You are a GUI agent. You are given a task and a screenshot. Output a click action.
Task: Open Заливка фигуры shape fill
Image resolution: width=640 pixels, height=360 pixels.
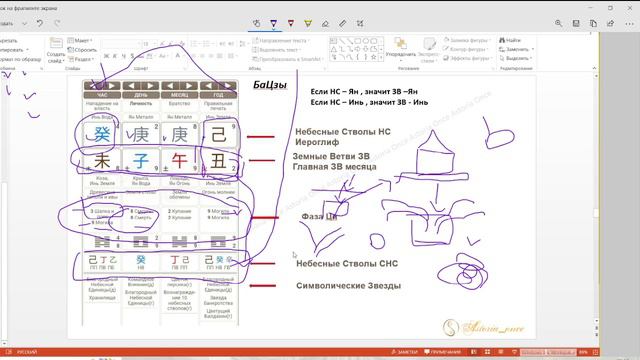(467, 40)
